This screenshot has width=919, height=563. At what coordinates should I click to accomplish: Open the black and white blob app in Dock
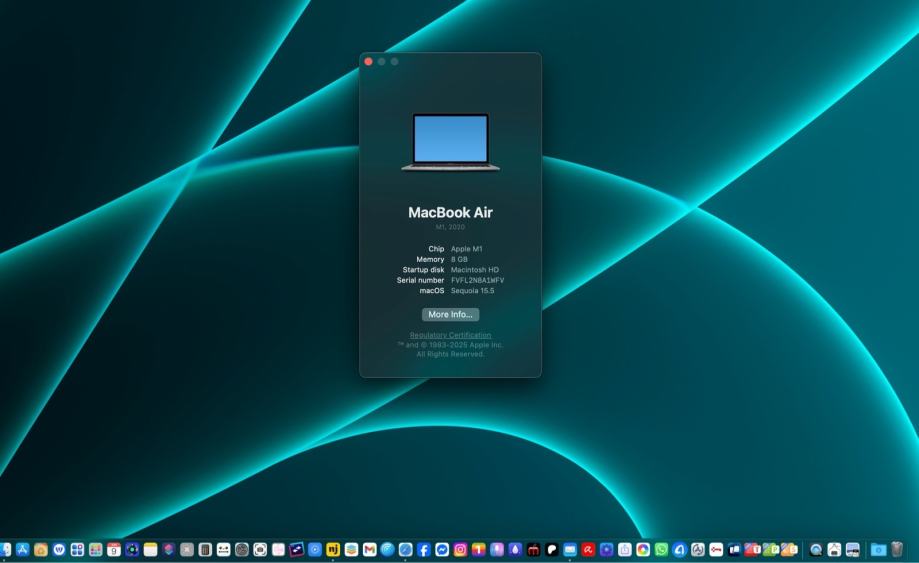coord(552,550)
